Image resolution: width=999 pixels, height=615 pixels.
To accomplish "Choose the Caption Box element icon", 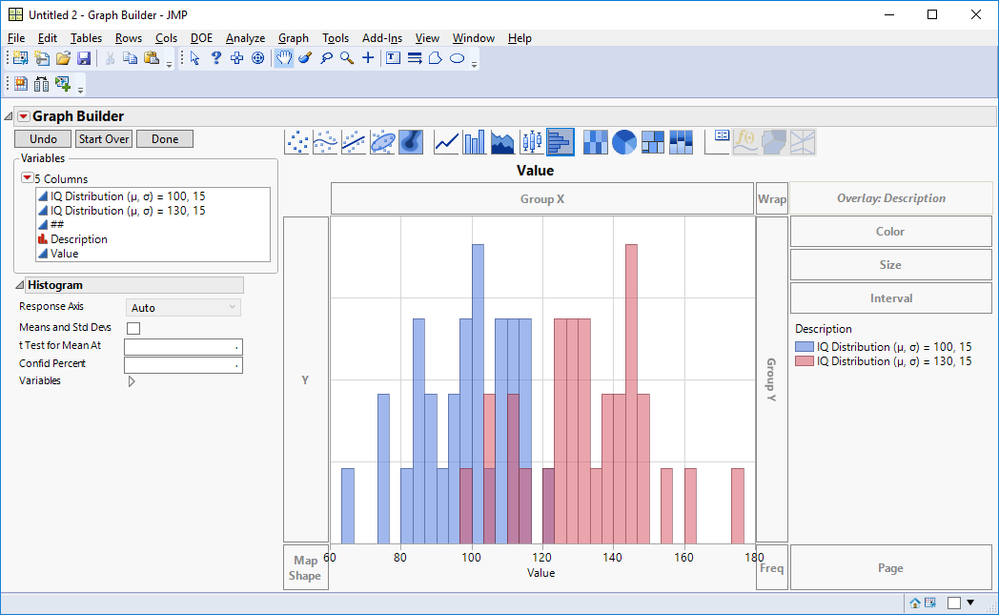I will point(717,142).
